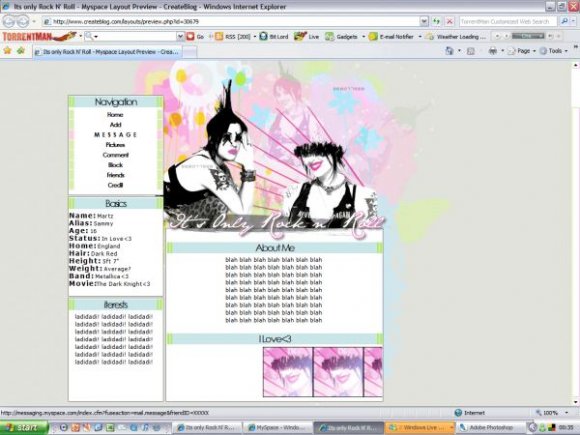Viewport: 580px width, 435px height.
Task: Click the Print icon in command bar
Action: [x=493, y=51]
